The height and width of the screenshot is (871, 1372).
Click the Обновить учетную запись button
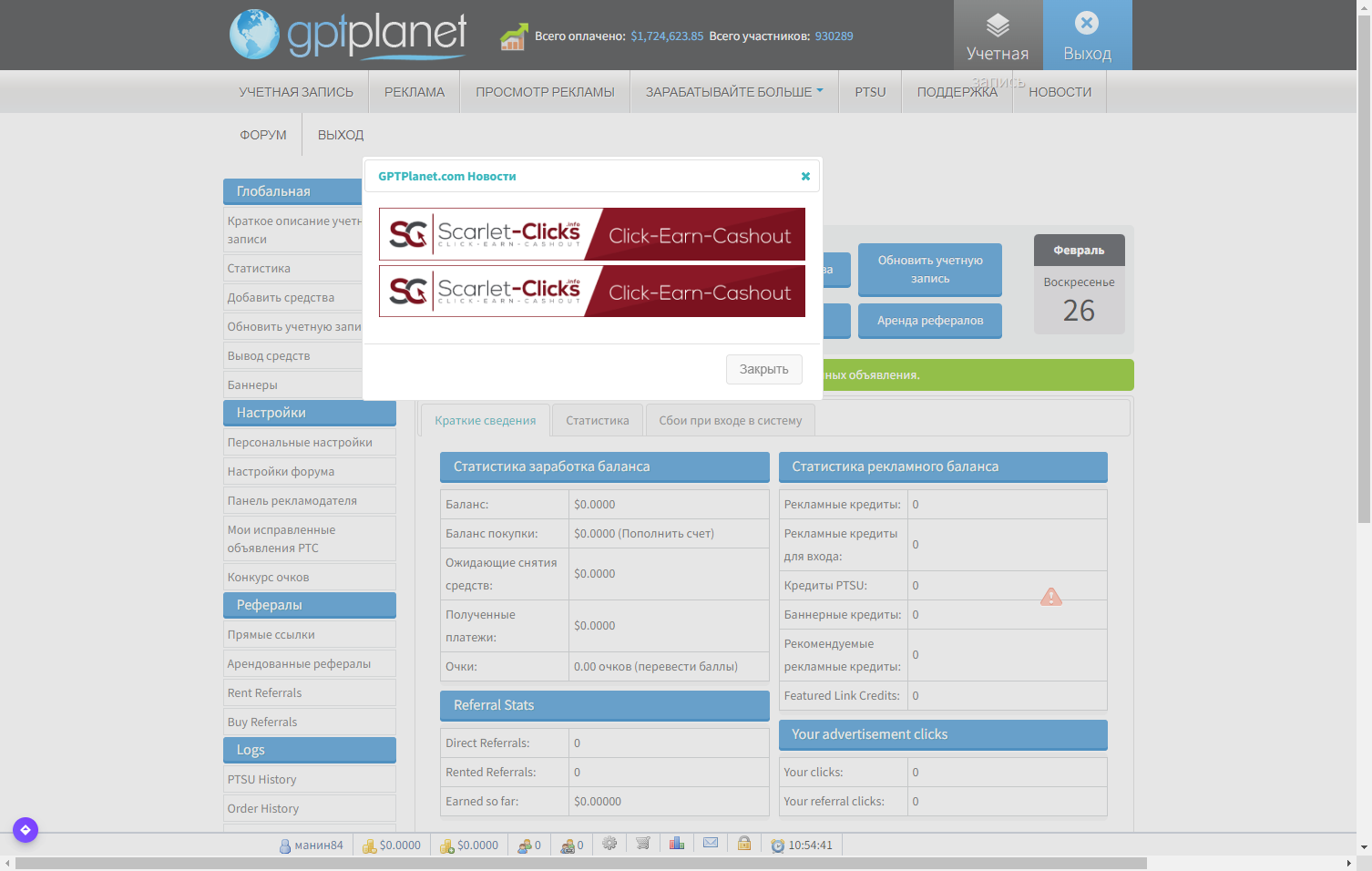[x=930, y=270]
